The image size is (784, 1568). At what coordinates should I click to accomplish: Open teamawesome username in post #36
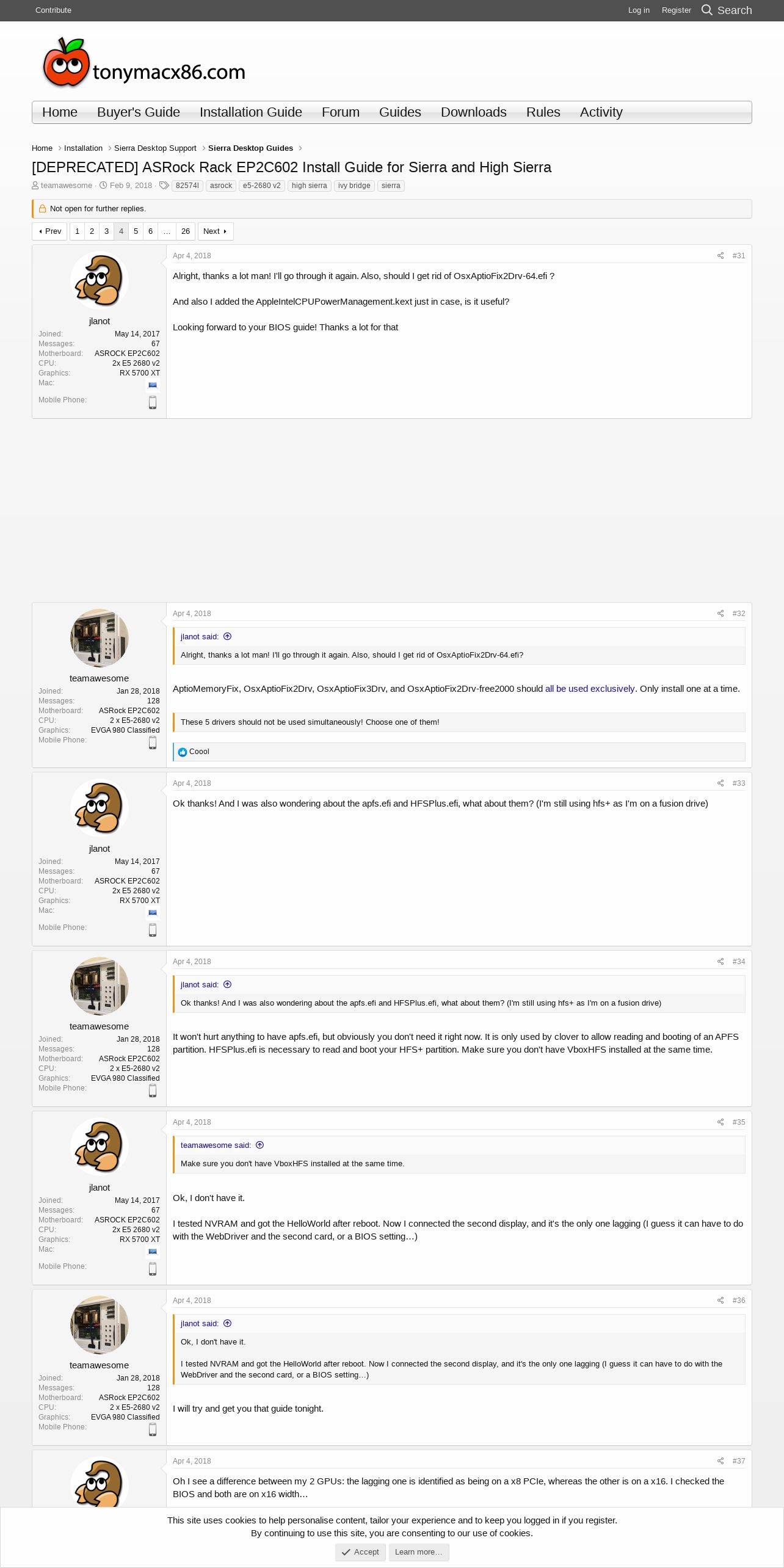tap(100, 1365)
